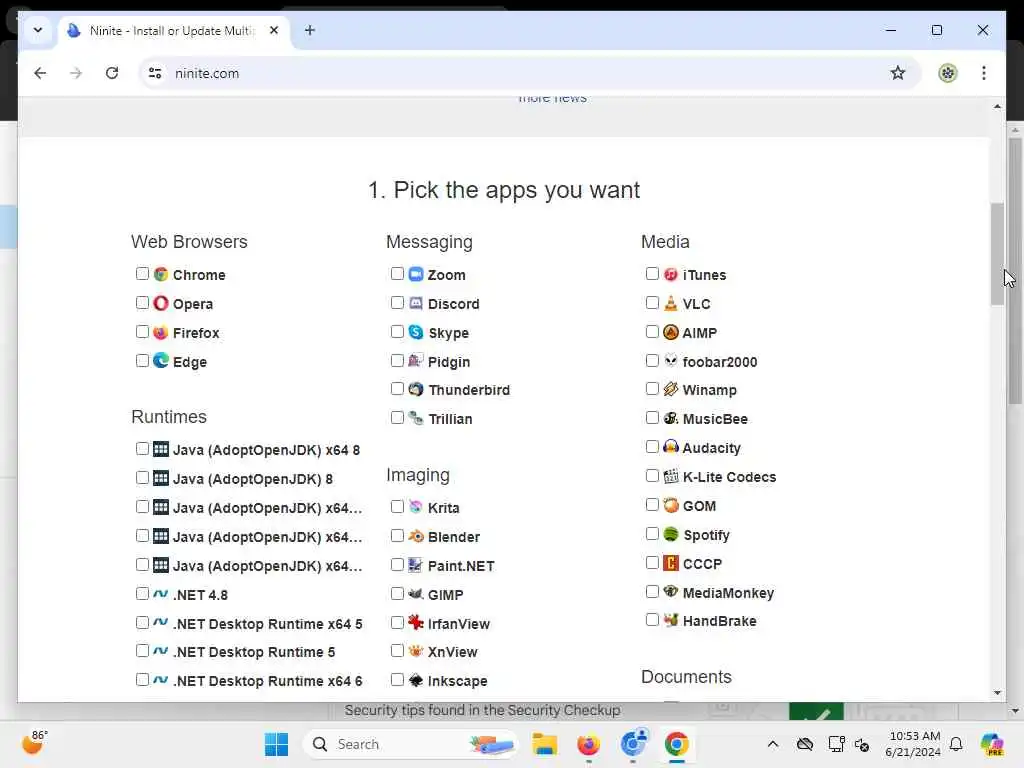Click the 'more news' link
The height and width of the screenshot is (768, 1024).
click(552, 99)
